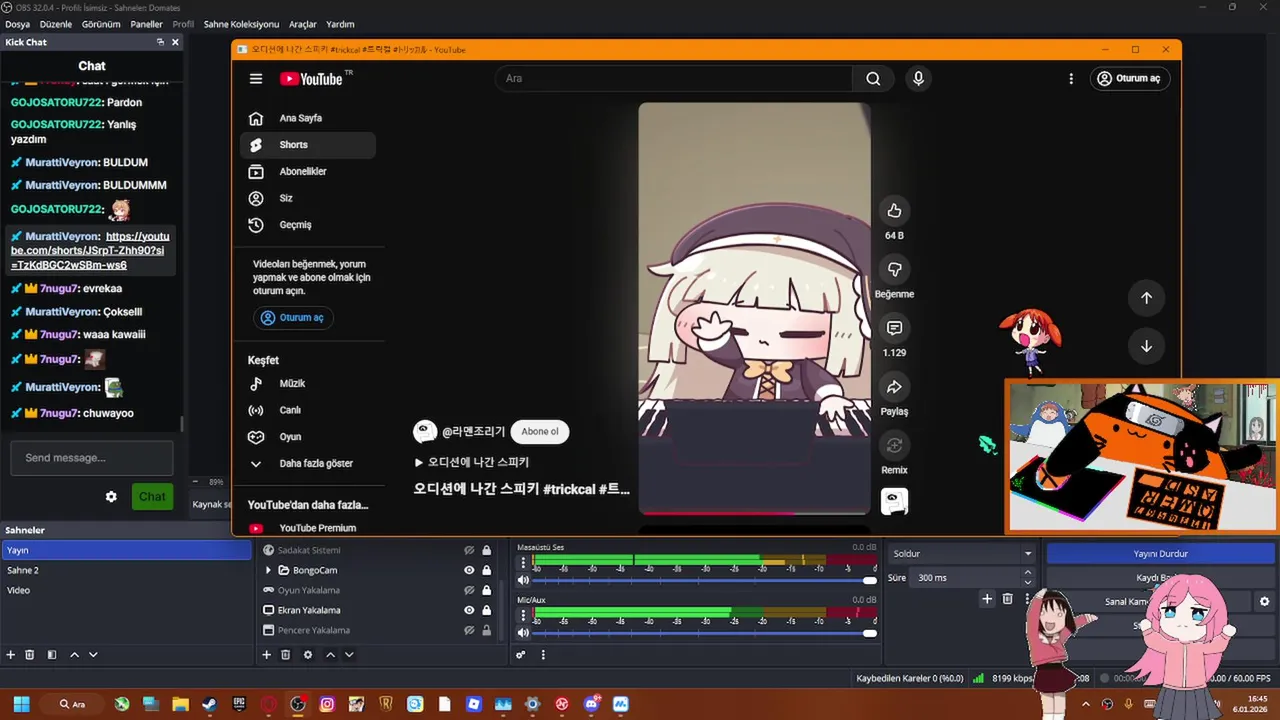Go to previous Short with up arrow
1280x720 pixels.
1146,297
